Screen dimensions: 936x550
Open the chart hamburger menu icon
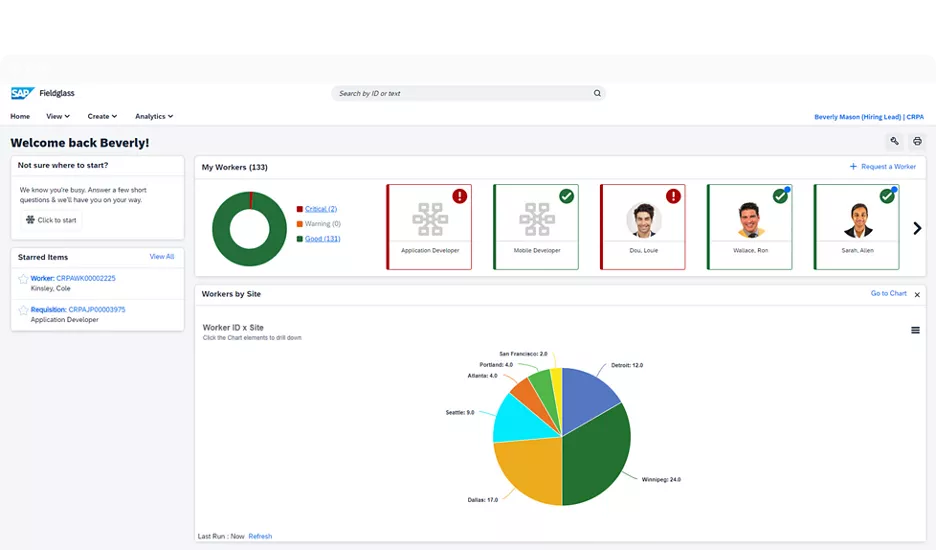coord(915,330)
